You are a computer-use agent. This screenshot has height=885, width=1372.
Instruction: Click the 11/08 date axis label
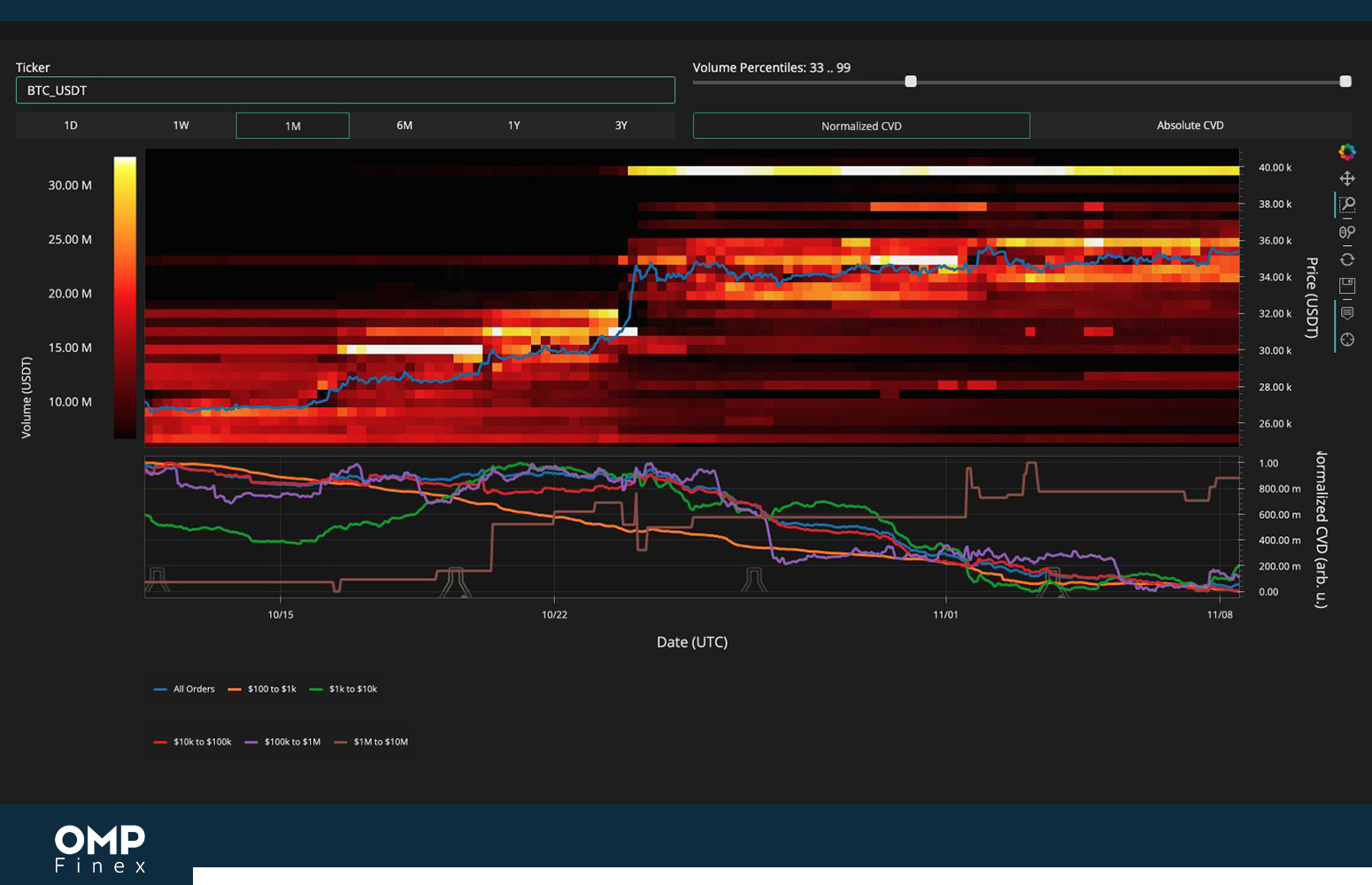[1220, 614]
